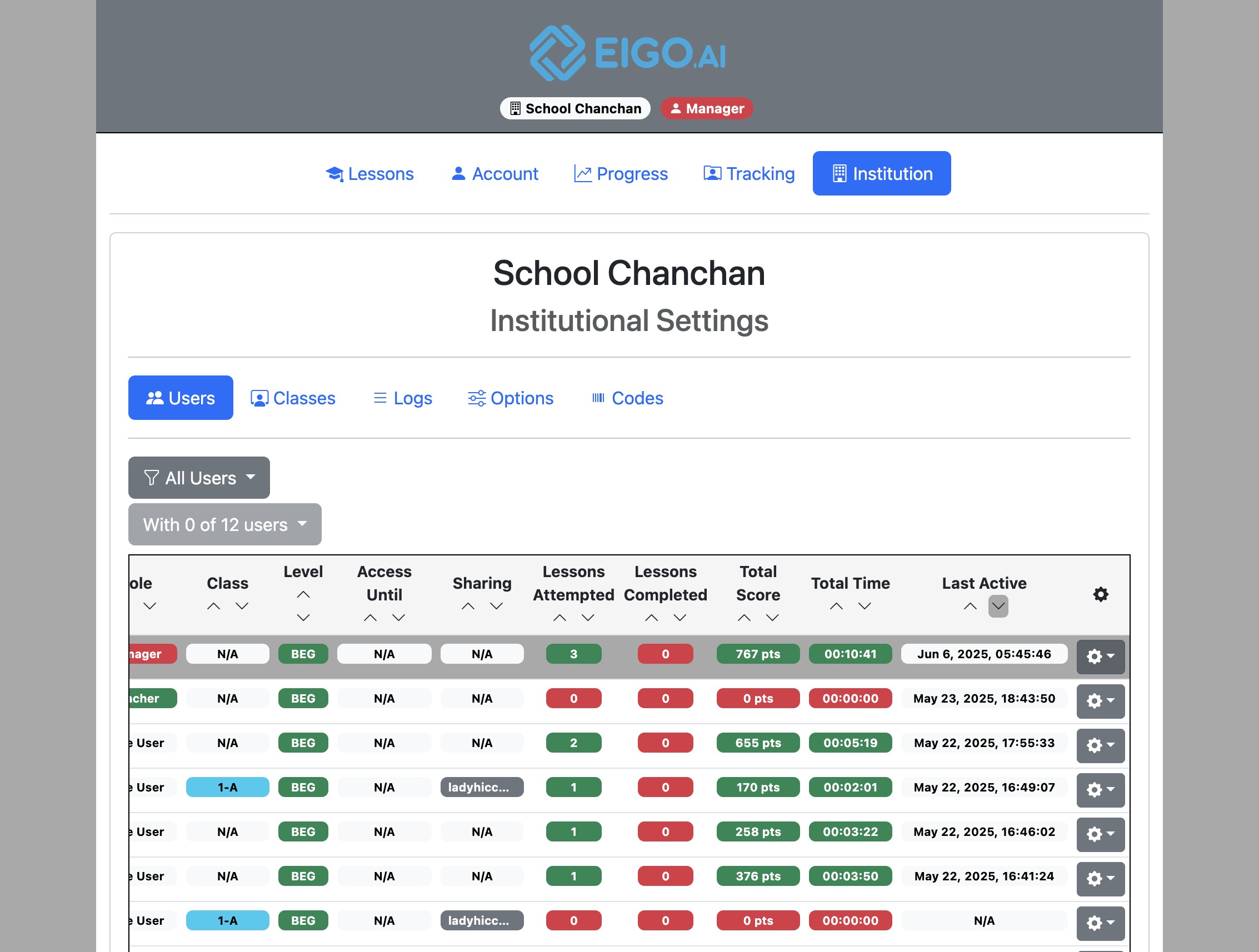Switch to the Logs sub-tab
Screen dimensions: 1259x952
click(402, 398)
